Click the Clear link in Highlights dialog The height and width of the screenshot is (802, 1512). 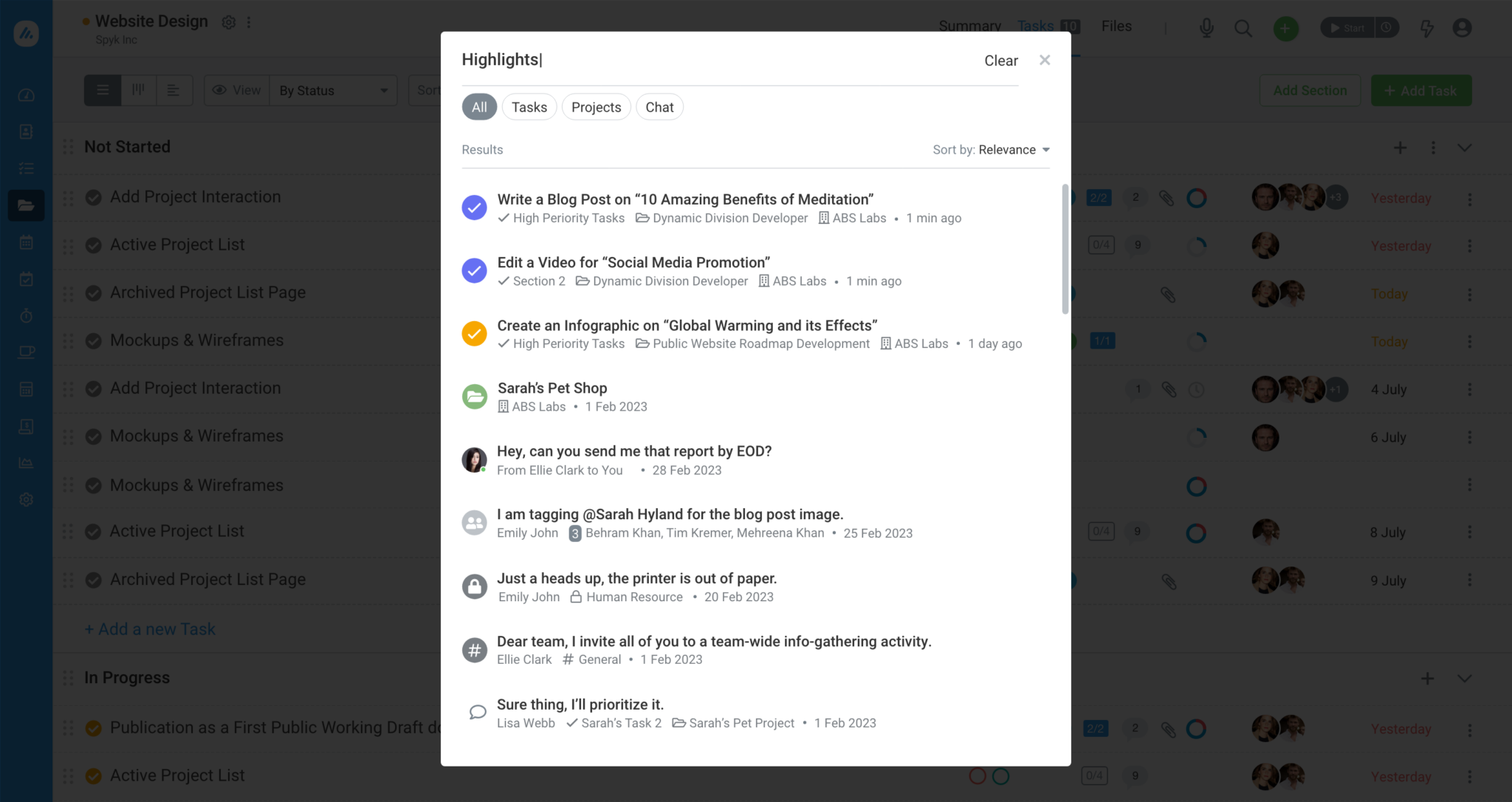click(1000, 61)
